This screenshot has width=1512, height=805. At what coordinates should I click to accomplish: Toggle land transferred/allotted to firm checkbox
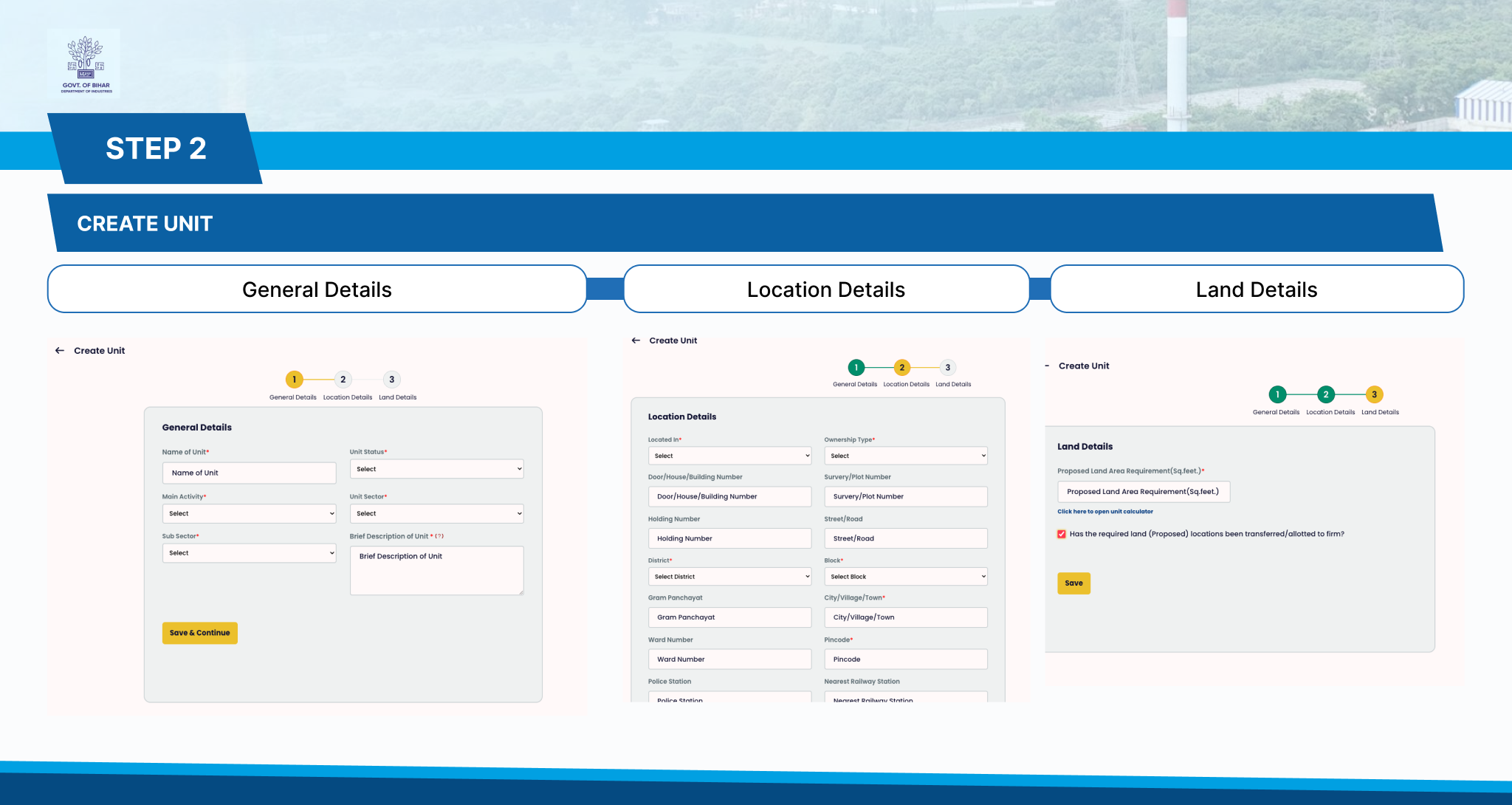tap(1062, 534)
